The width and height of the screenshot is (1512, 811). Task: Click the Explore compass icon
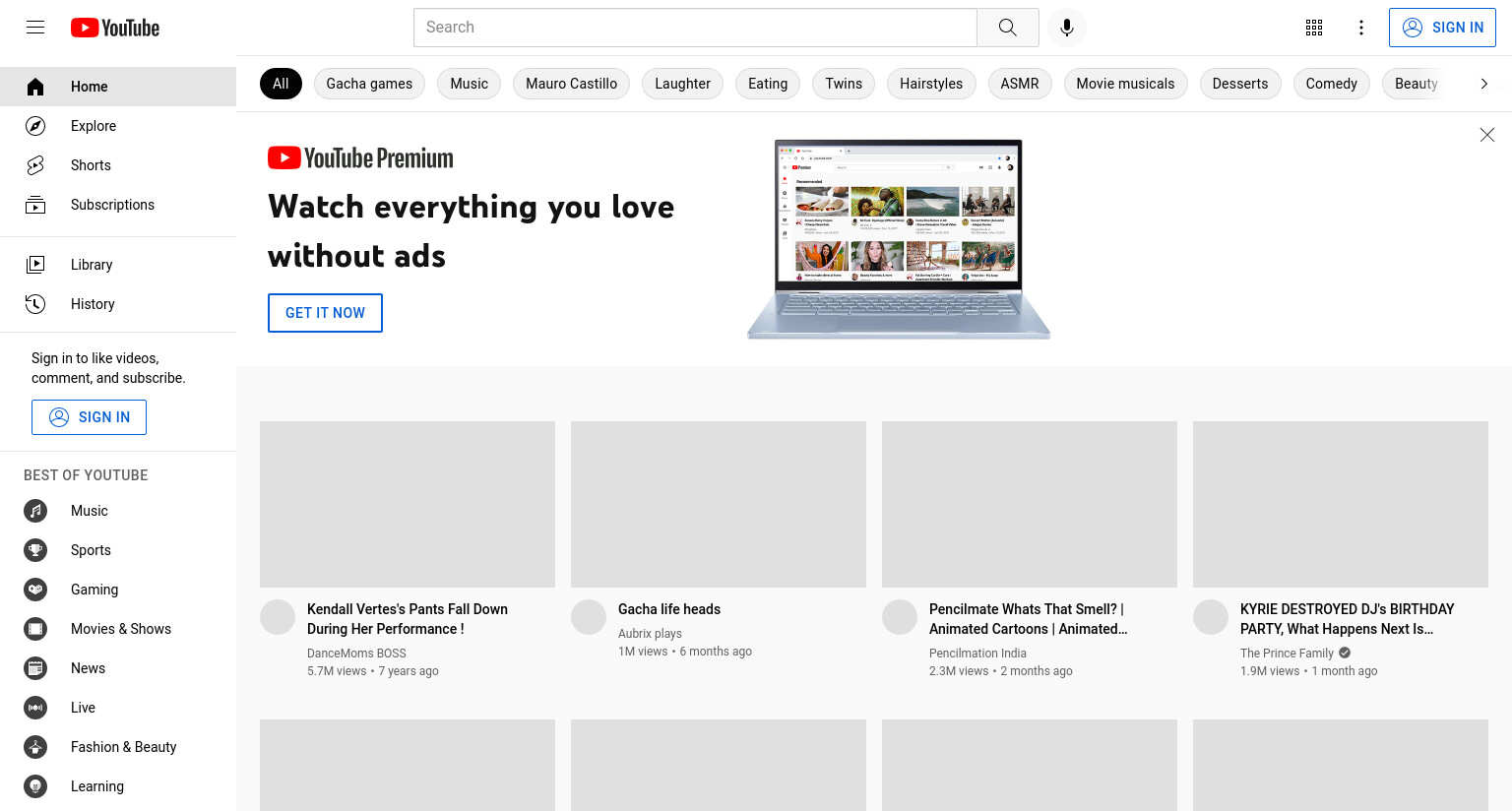point(35,126)
